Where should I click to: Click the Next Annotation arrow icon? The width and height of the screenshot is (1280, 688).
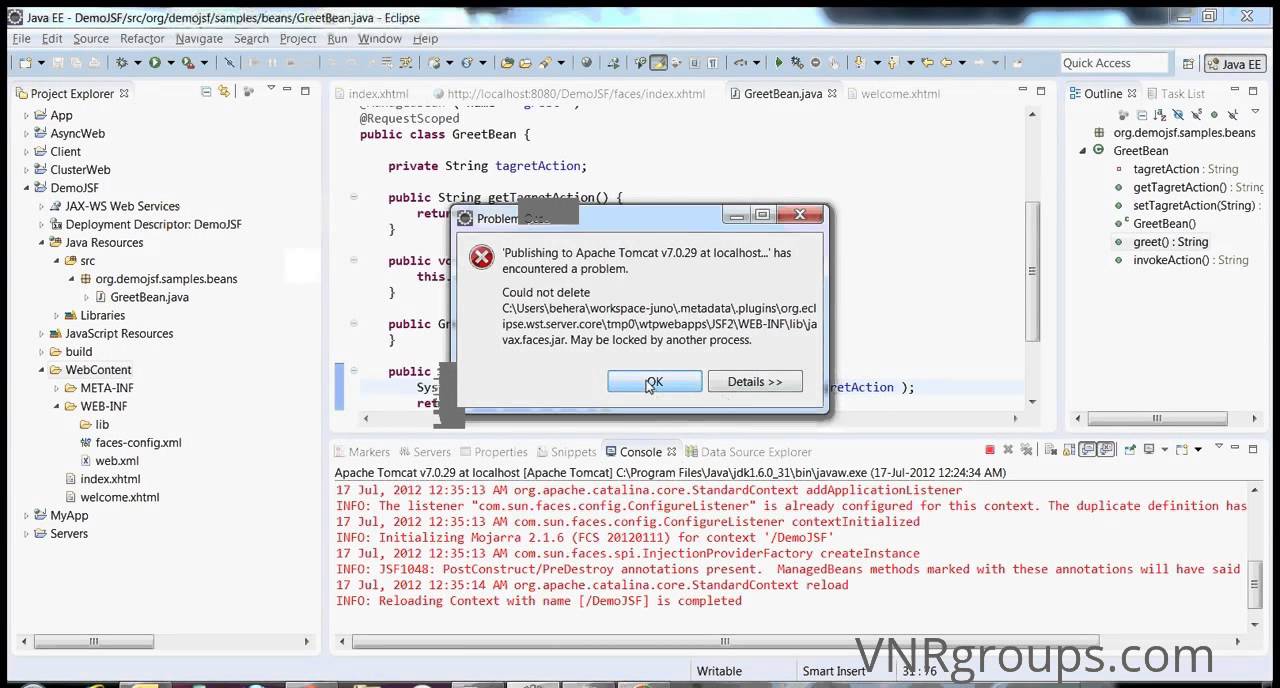[x=858, y=62]
